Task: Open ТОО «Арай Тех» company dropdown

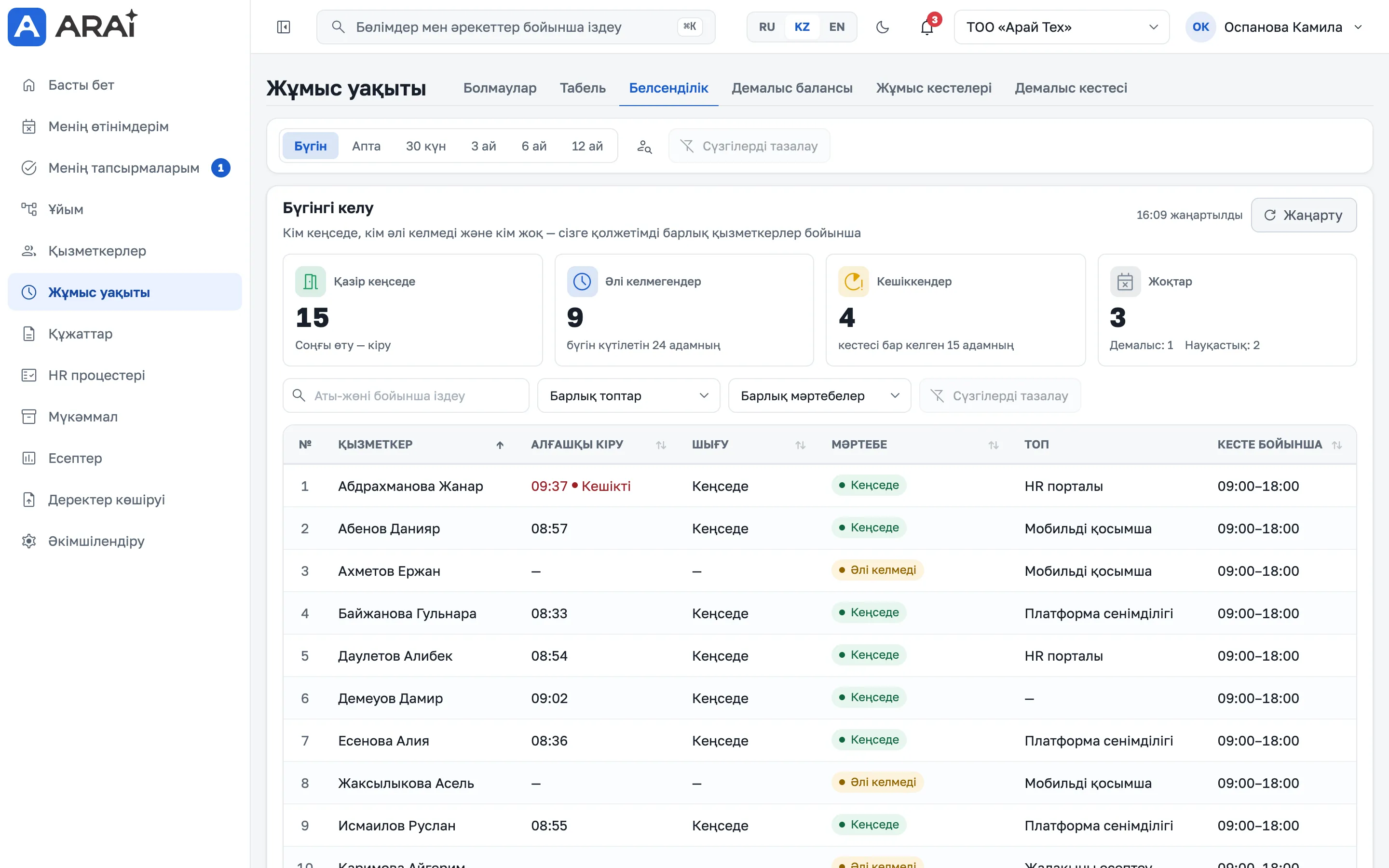Action: click(1061, 27)
